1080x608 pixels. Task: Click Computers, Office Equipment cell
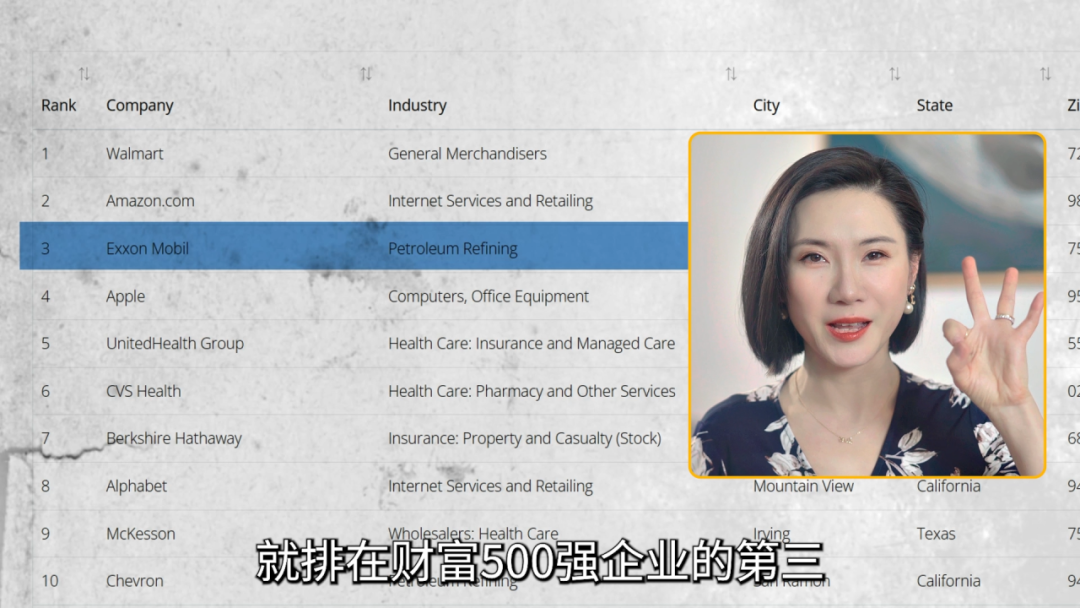[x=488, y=297]
